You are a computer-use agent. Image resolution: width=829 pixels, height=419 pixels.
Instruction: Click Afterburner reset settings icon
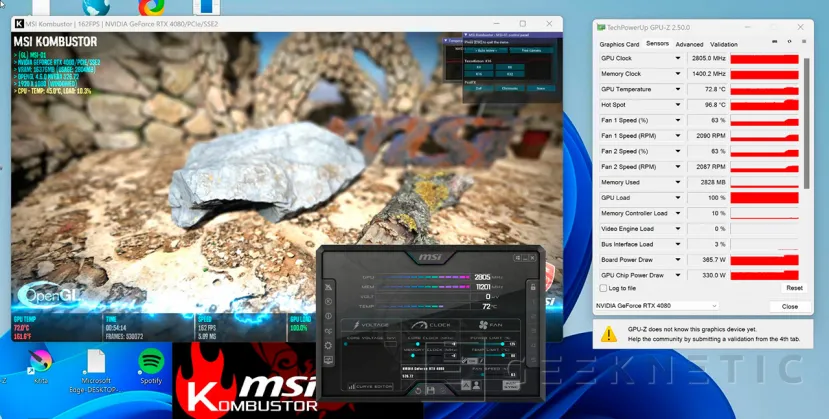click(418, 391)
